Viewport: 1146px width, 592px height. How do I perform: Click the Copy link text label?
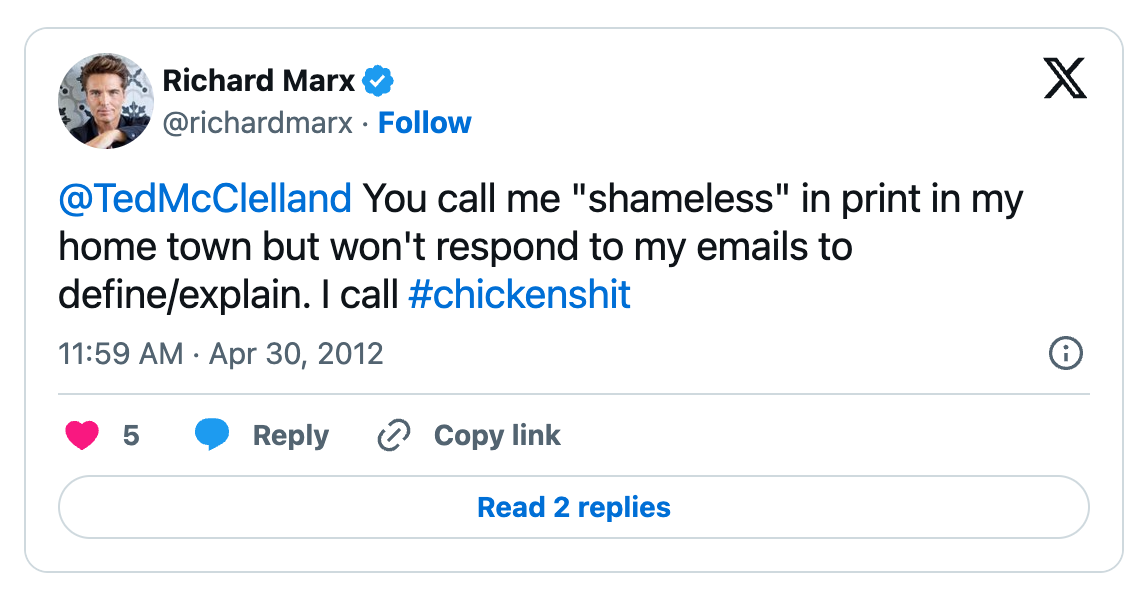[x=497, y=436]
